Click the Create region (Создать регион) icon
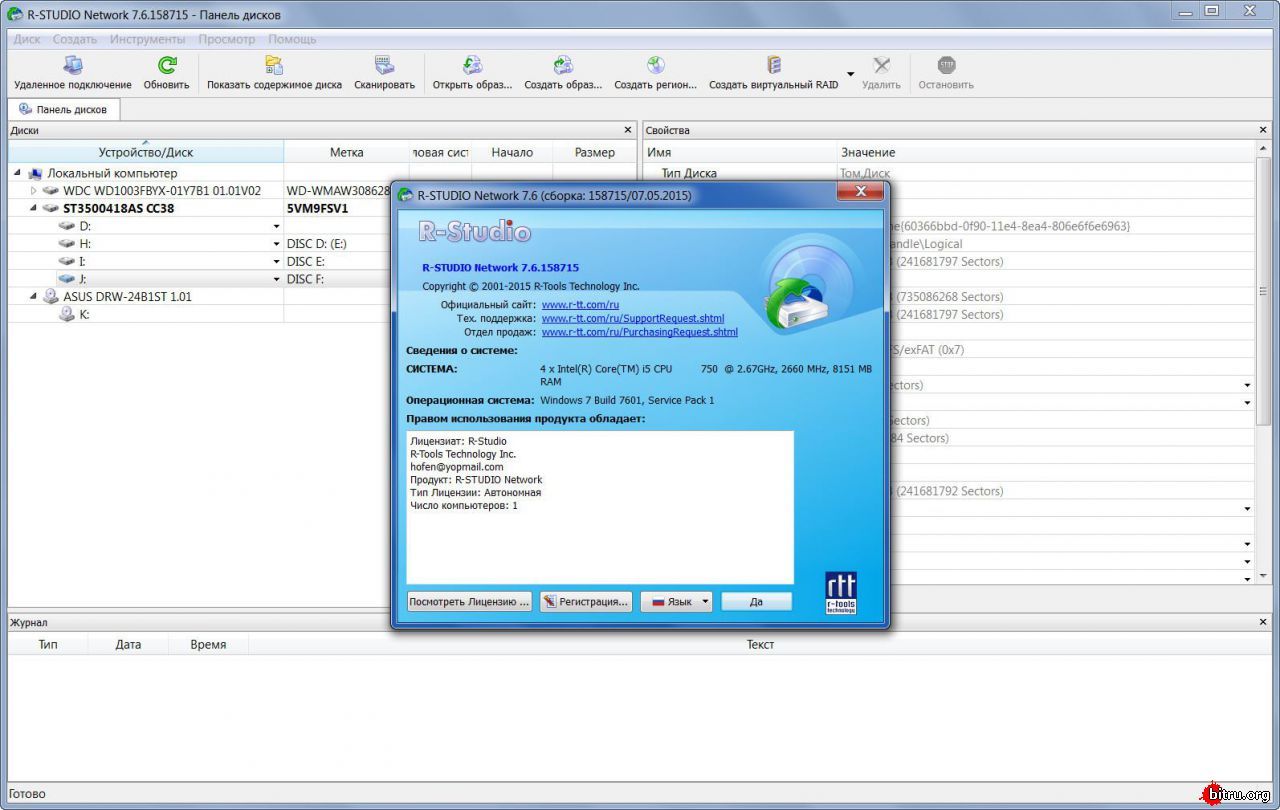Image resolution: width=1280 pixels, height=810 pixels. click(x=656, y=65)
